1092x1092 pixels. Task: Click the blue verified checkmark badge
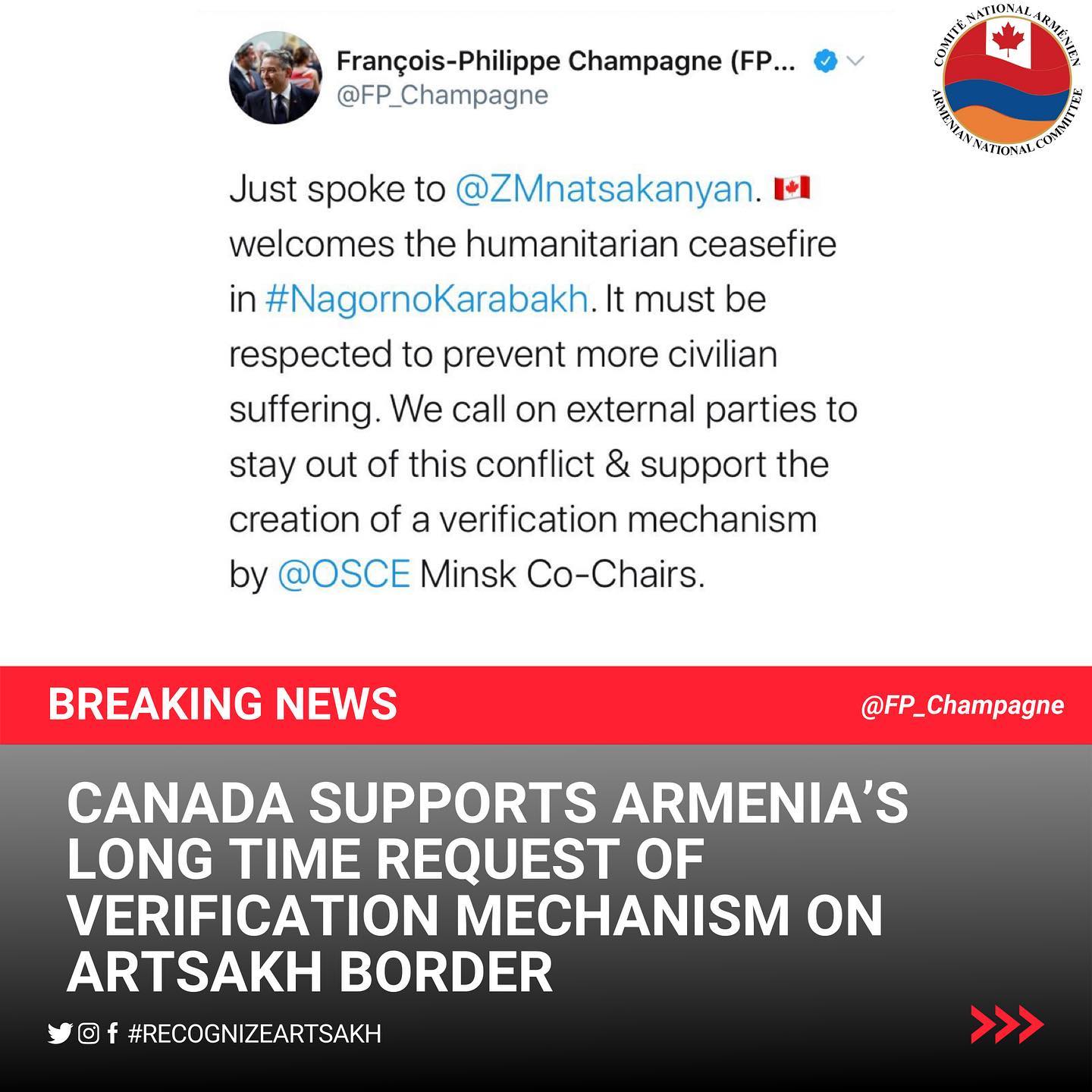(x=825, y=61)
